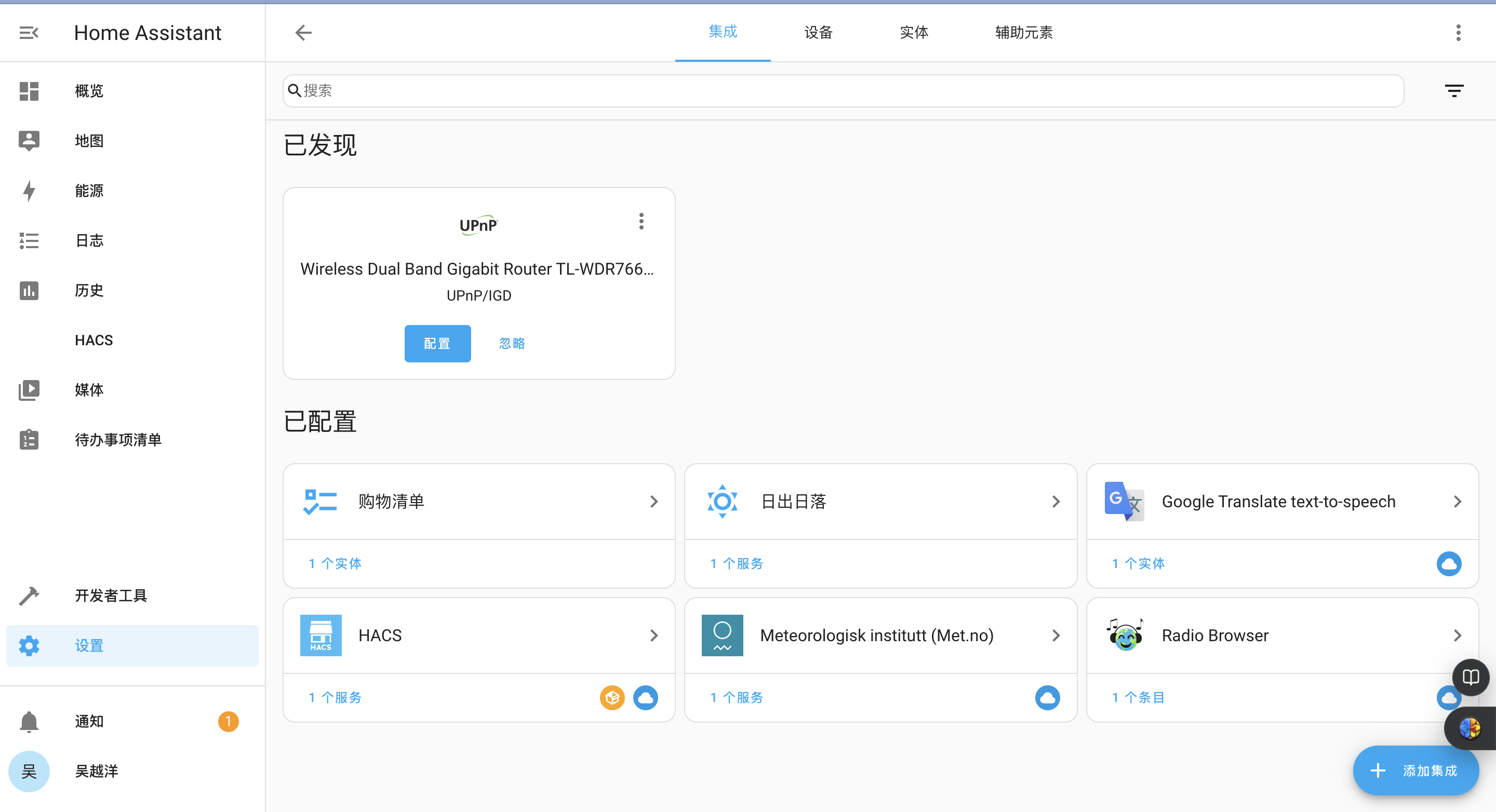Screen dimensions: 1496x812
Task: Click the back arrow in the header
Action: [x=303, y=33]
